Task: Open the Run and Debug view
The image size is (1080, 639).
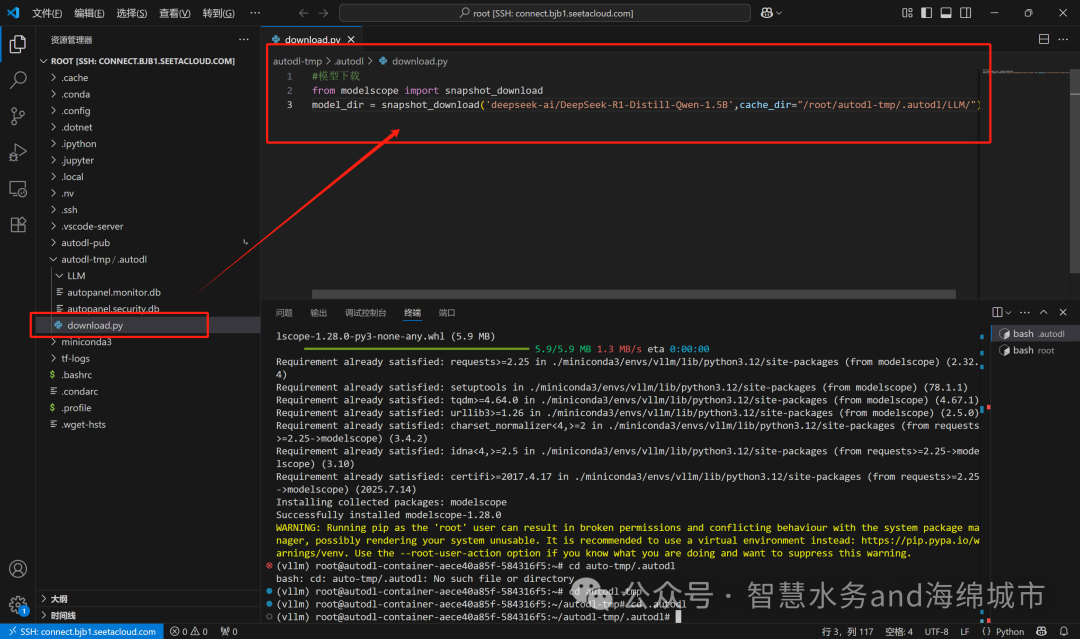Action: (18, 152)
